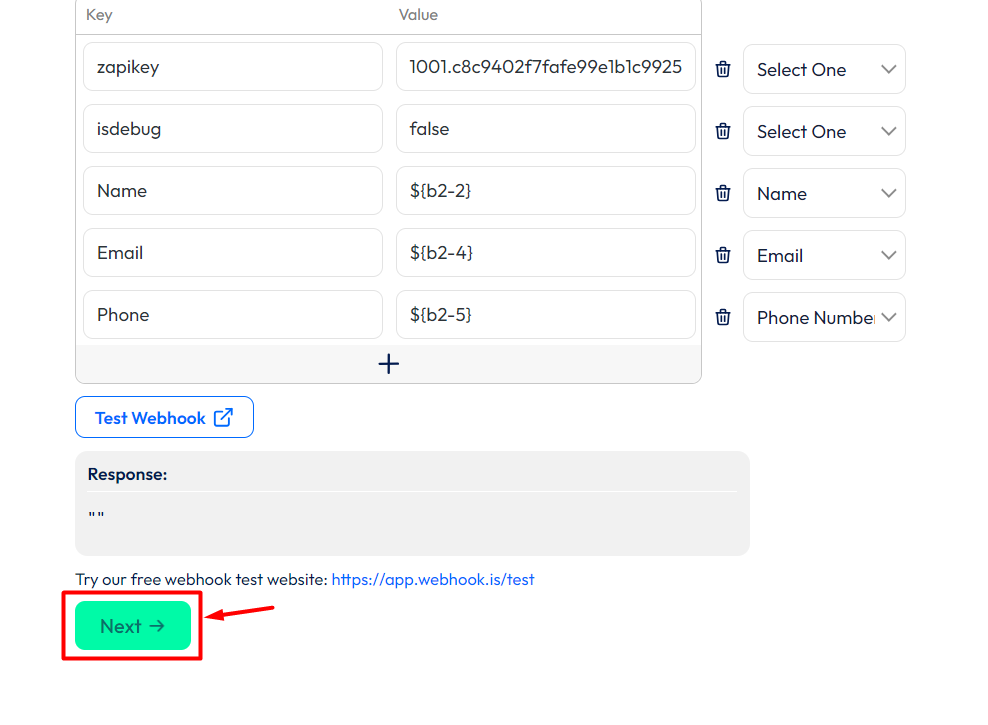Click the isdebug value field showing false
The width and height of the screenshot is (988, 725).
coord(545,129)
